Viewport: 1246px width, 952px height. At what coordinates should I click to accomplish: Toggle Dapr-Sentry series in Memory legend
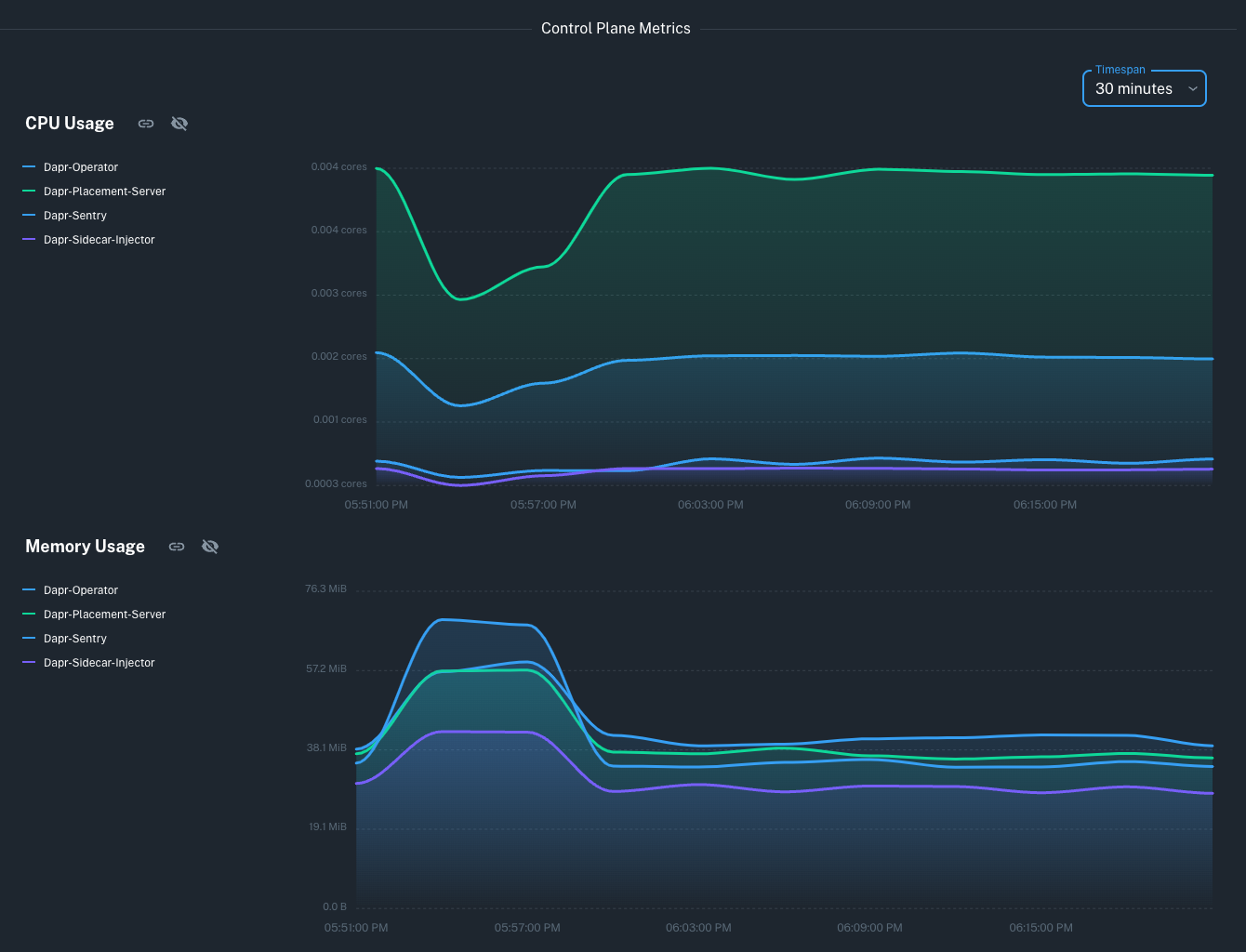tap(65, 639)
